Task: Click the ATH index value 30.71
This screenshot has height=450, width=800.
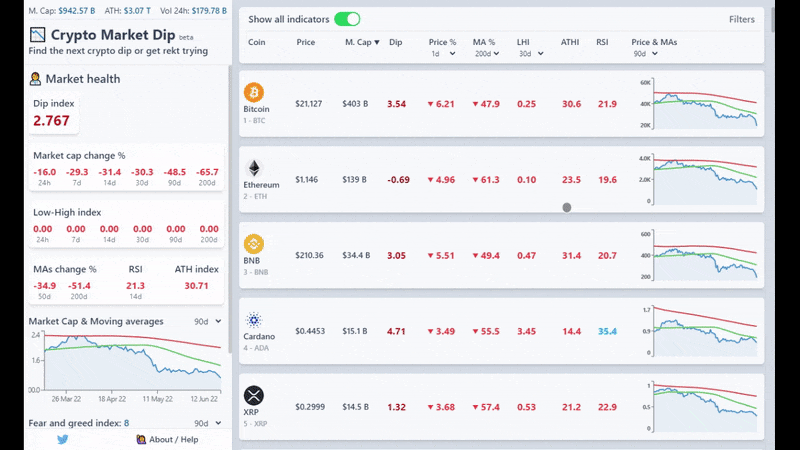Action: (196, 286)
